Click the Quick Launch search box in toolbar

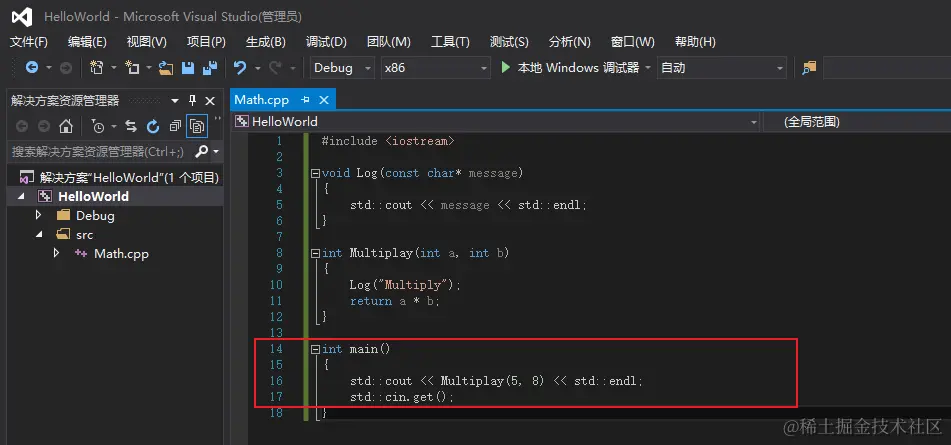(887, 68)
